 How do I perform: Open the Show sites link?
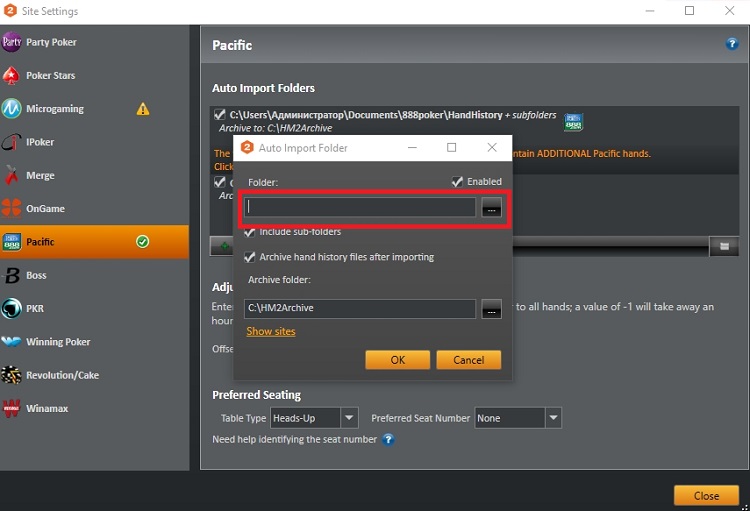[271, 331]
